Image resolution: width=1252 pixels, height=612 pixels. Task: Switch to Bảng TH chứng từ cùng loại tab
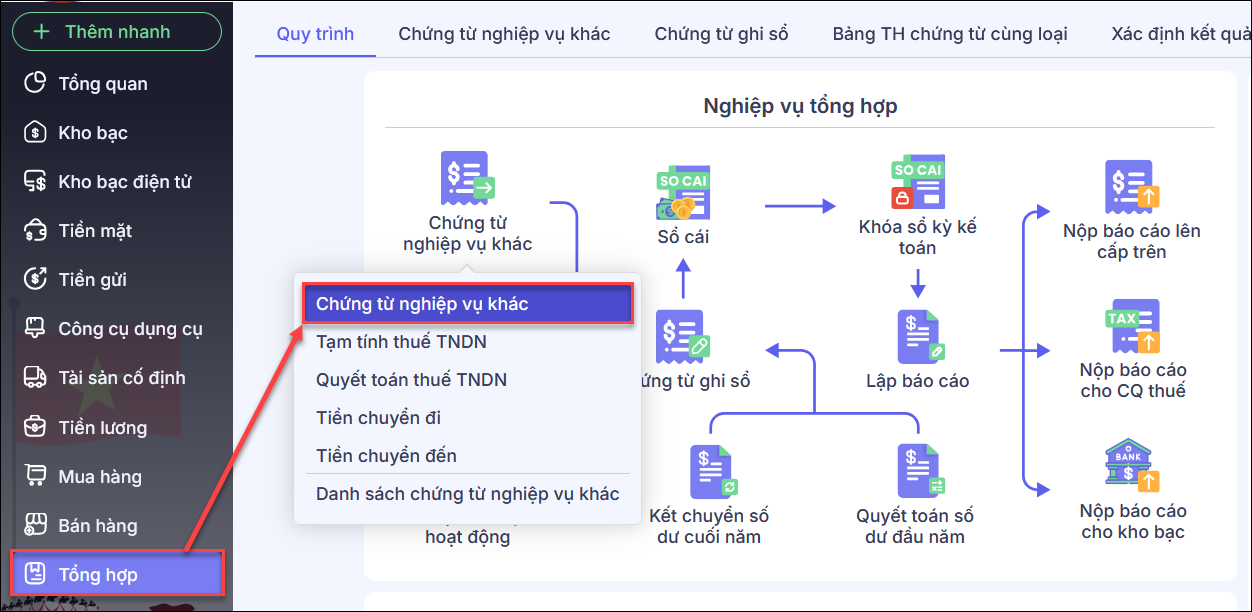950,34
